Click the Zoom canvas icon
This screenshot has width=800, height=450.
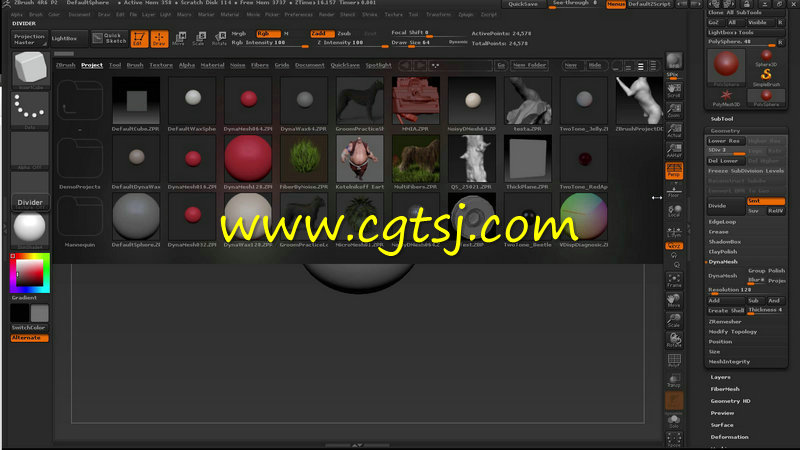(674, 110)
